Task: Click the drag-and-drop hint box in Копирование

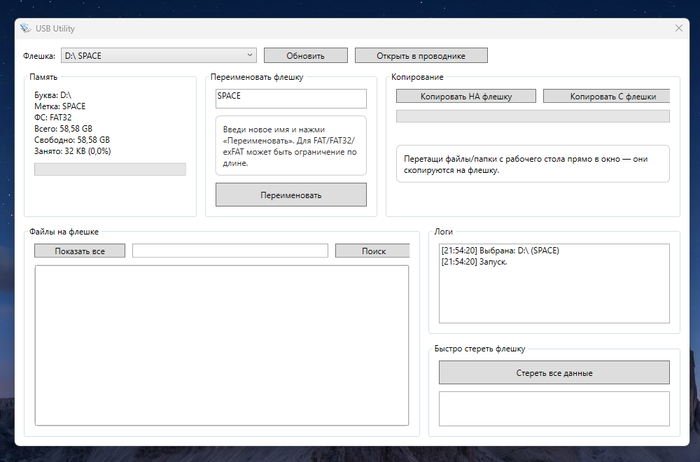Action: pos(532,164)
